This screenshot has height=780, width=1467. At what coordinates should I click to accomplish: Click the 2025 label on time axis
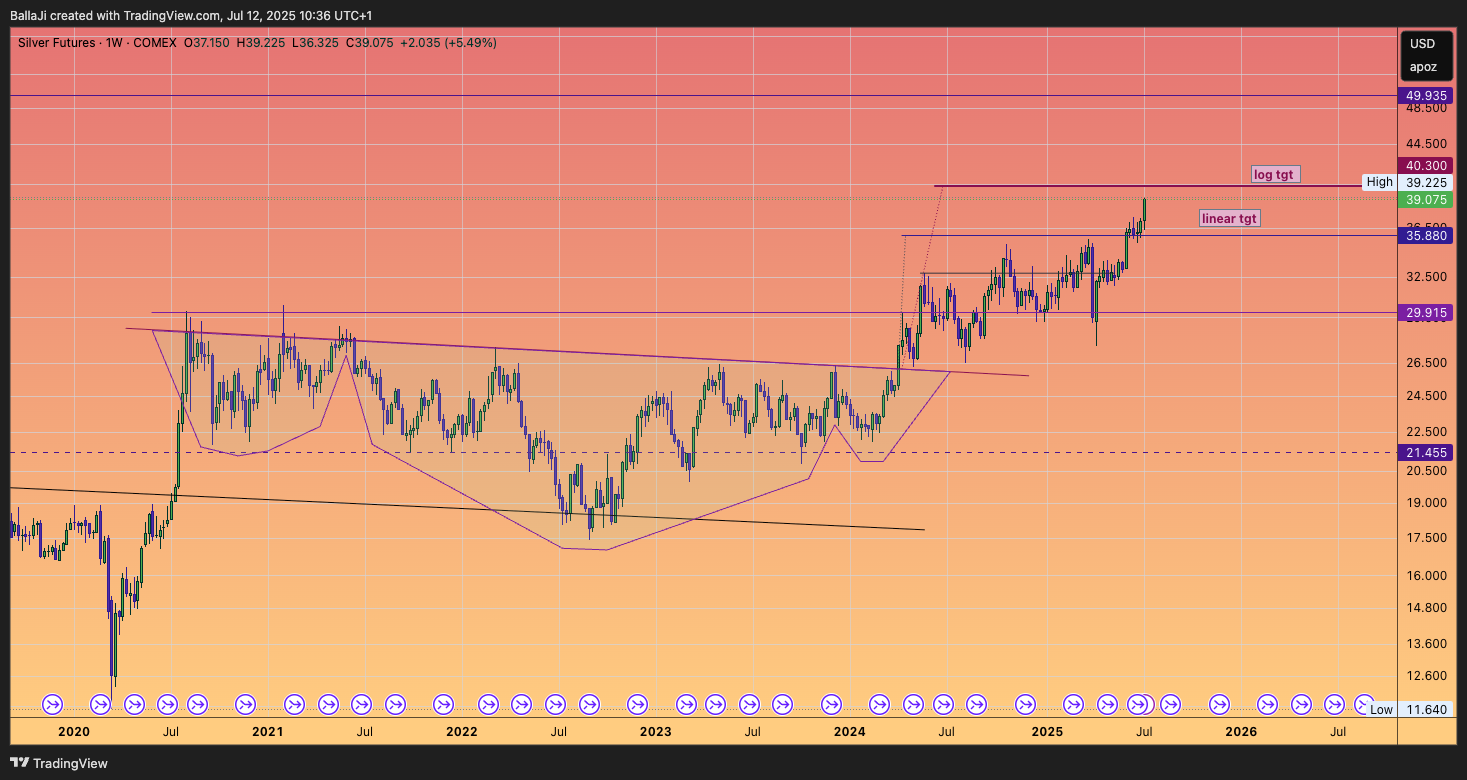point(1047,732)
